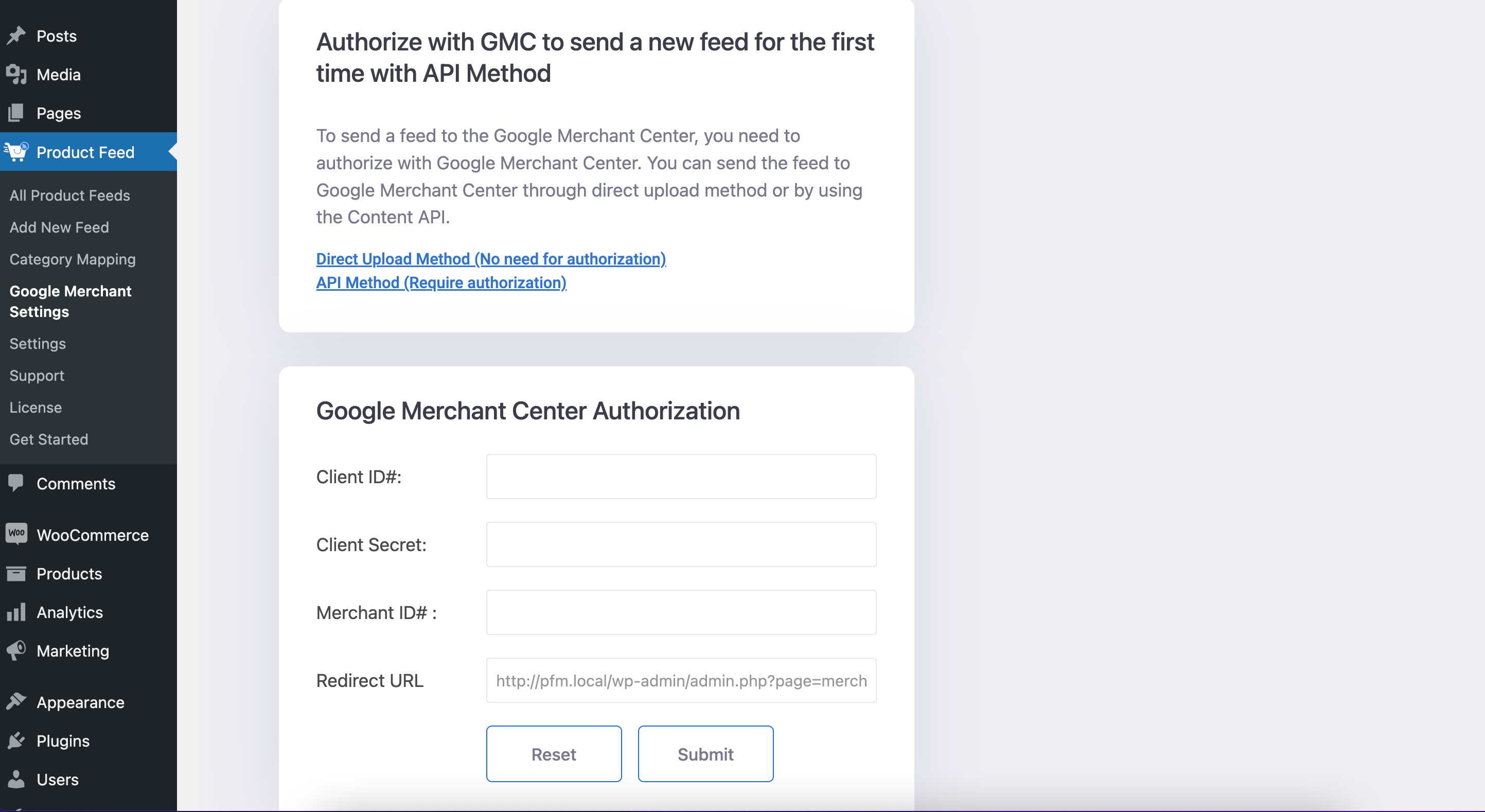
Task: Follow the Direct Upload Method link
Action: point(491,259)
